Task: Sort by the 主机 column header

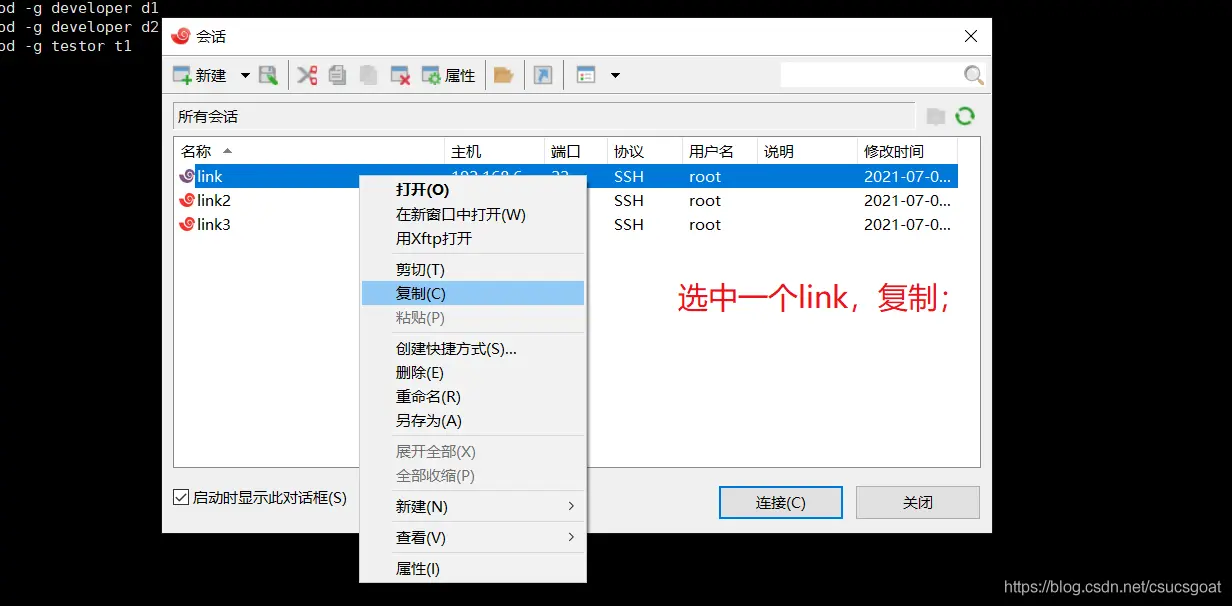Action: point(494,151)
